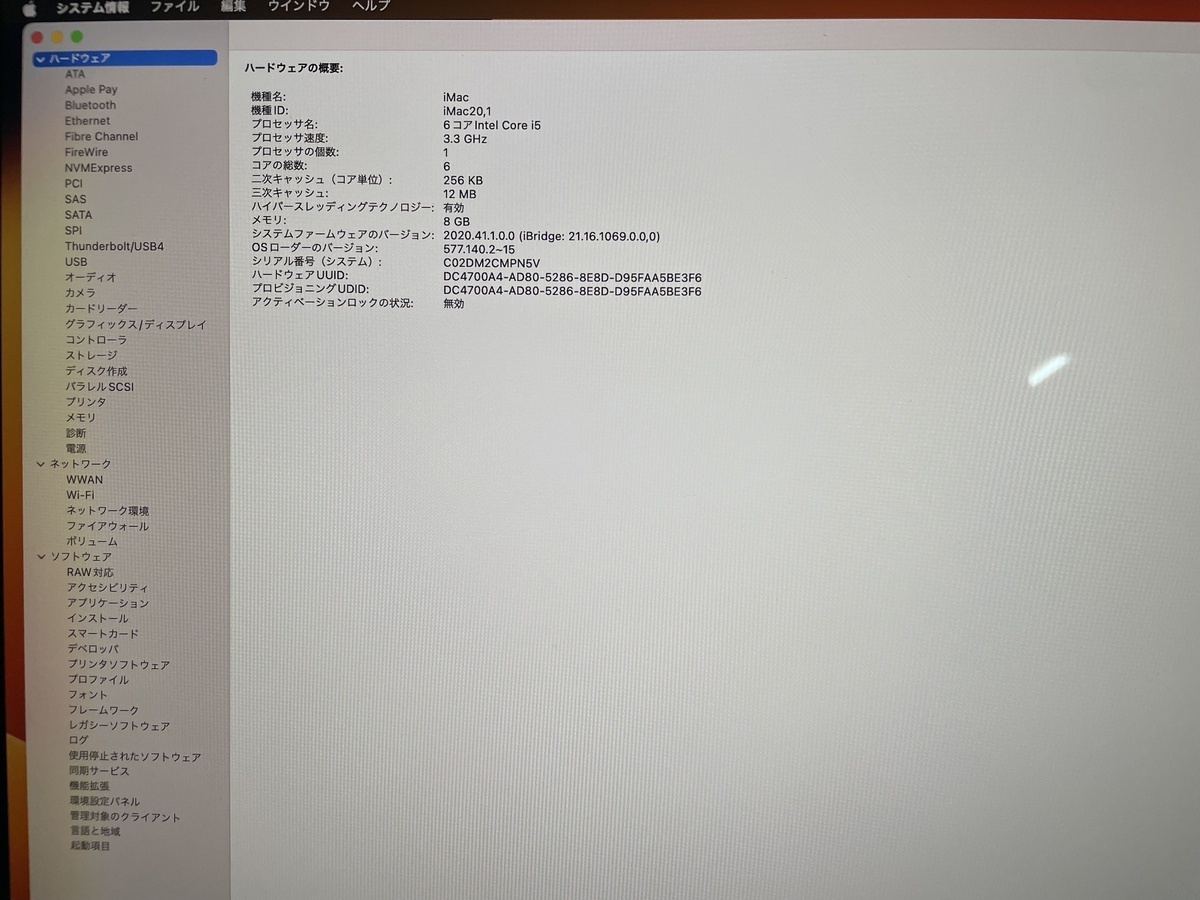The image size is (1200, 900).
Task: Select Fibre Channel in the sidebar
Action: point(101,137)
